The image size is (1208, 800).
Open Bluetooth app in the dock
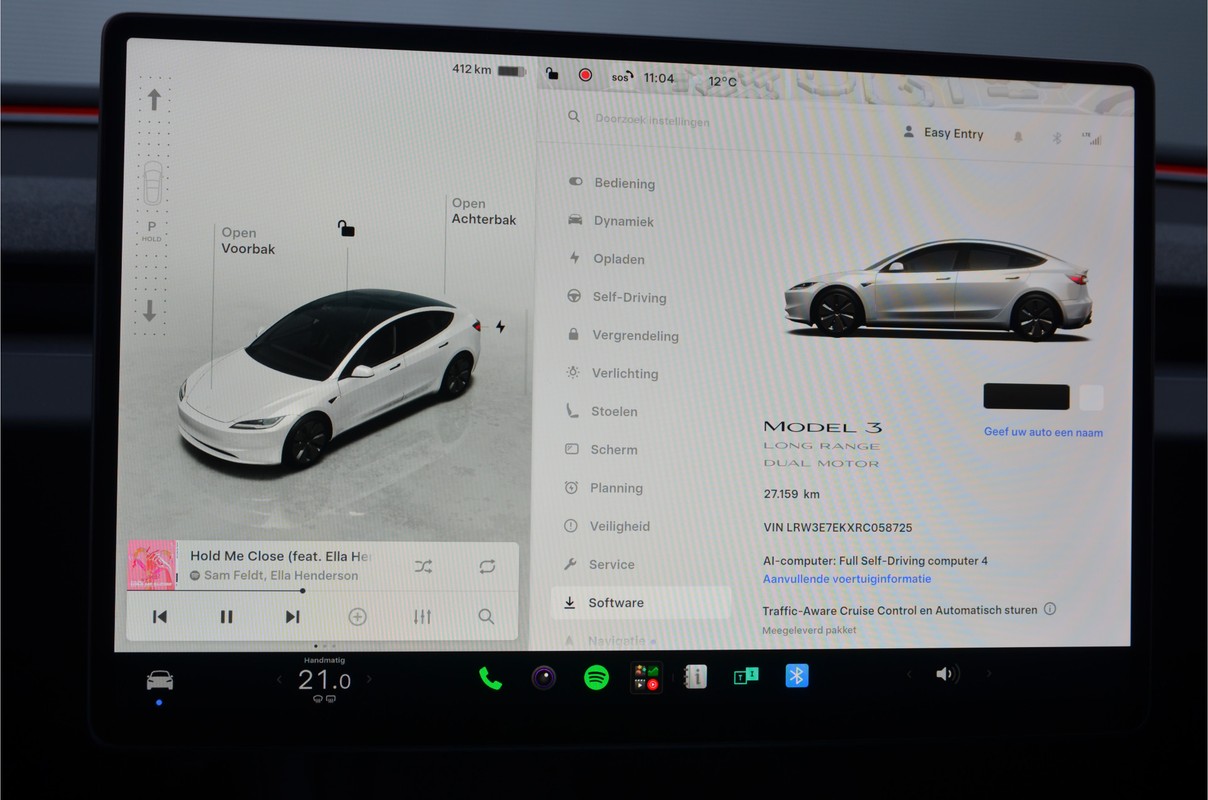click(796, 676)
